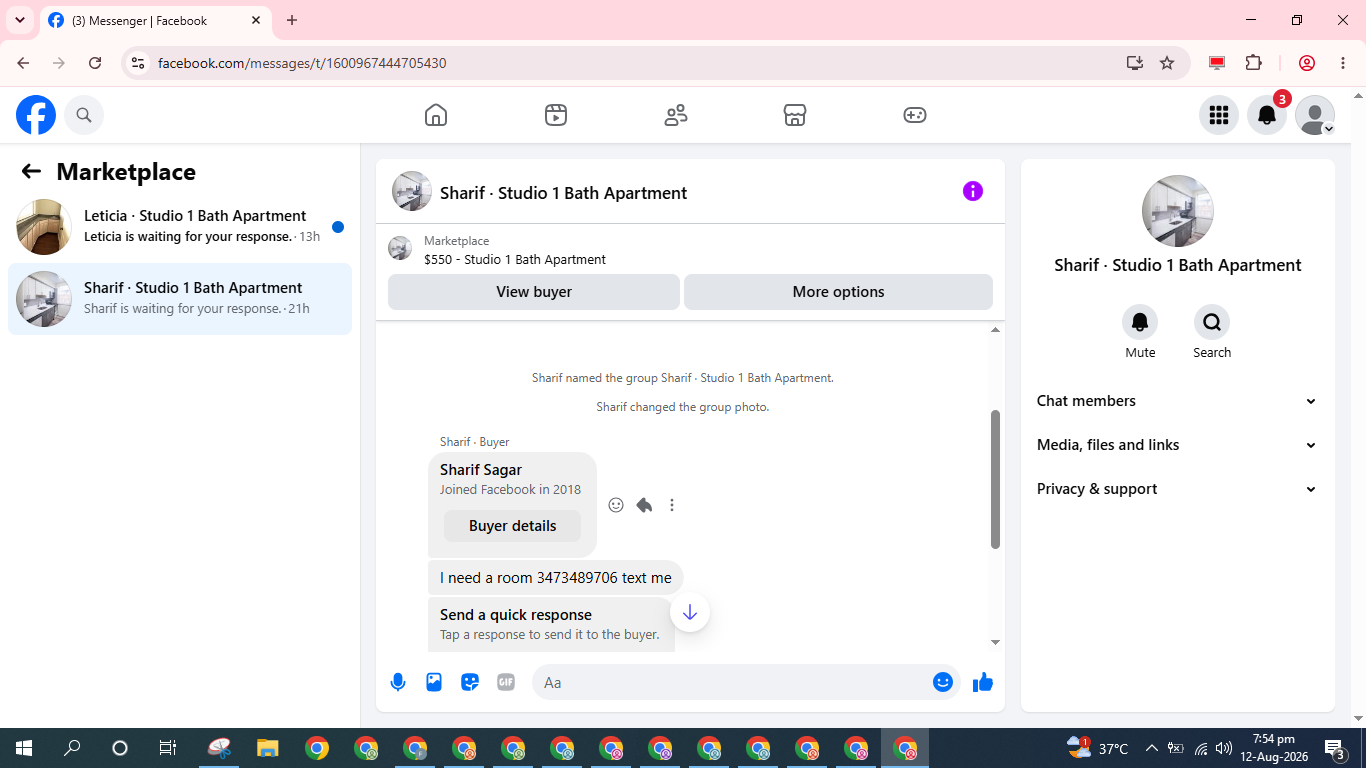The height and width of the screenshot is (768, 1366).
Task: Open Buyer details for Sharif Sagar
Action: pyautogui.click(x=512, y=526)
